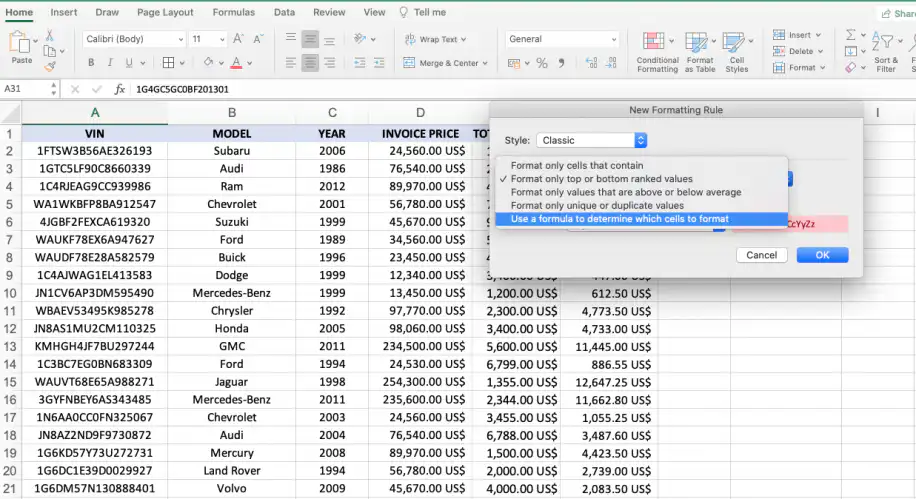Click the Fill Color paint bucket icon
Screen dimensions: 916x499
pos(208,62)
